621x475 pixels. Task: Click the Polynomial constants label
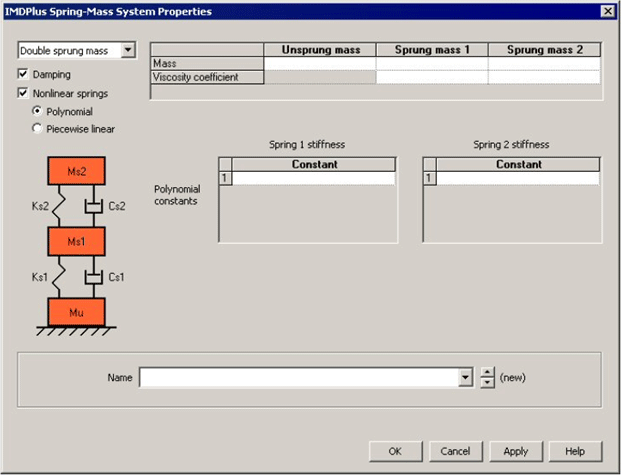177,195
